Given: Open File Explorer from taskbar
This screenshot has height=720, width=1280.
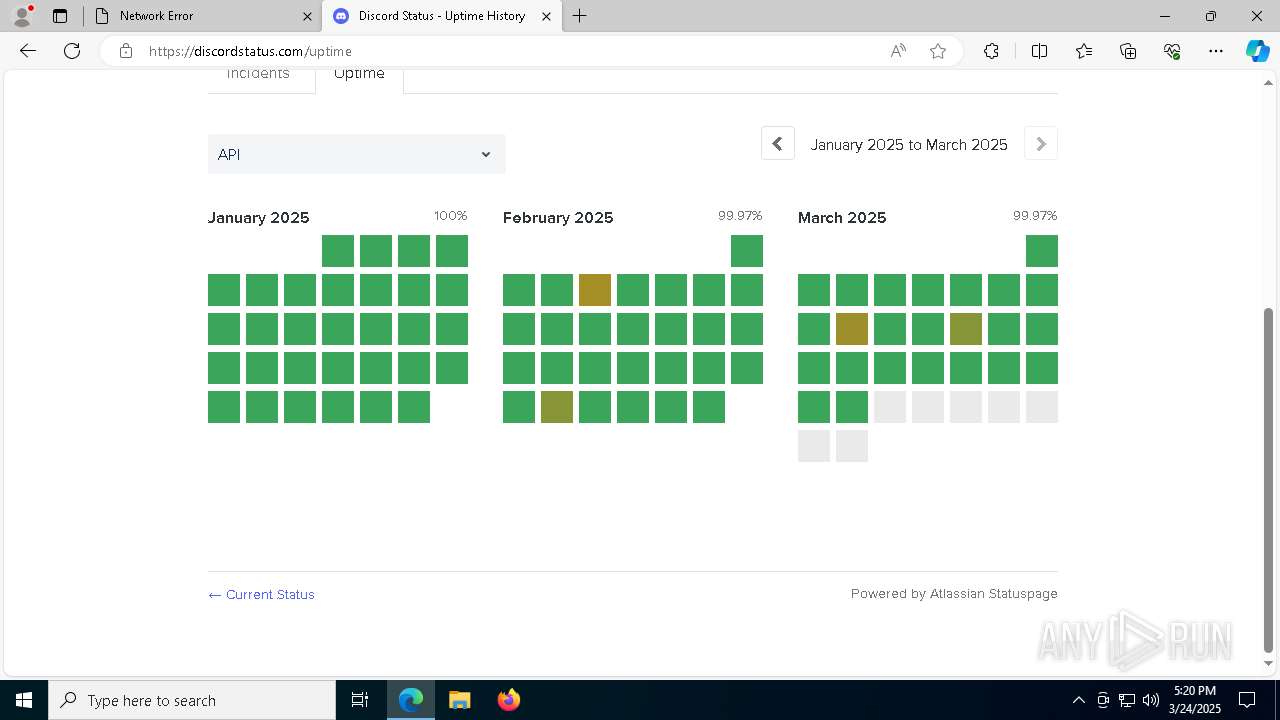Looking at the screenshot, I should click(x=459, y=700).
